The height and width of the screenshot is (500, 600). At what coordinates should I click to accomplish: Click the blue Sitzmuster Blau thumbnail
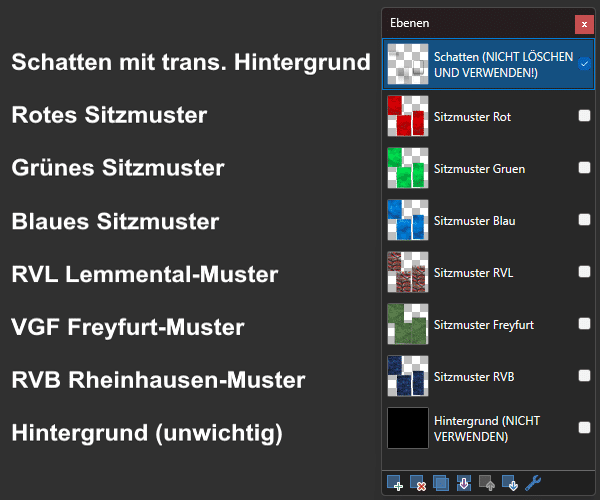408,220
